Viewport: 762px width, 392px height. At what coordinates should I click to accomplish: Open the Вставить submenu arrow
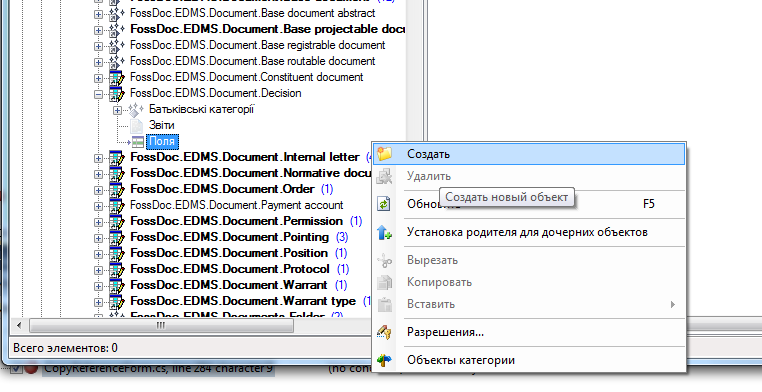pos(673,305)
